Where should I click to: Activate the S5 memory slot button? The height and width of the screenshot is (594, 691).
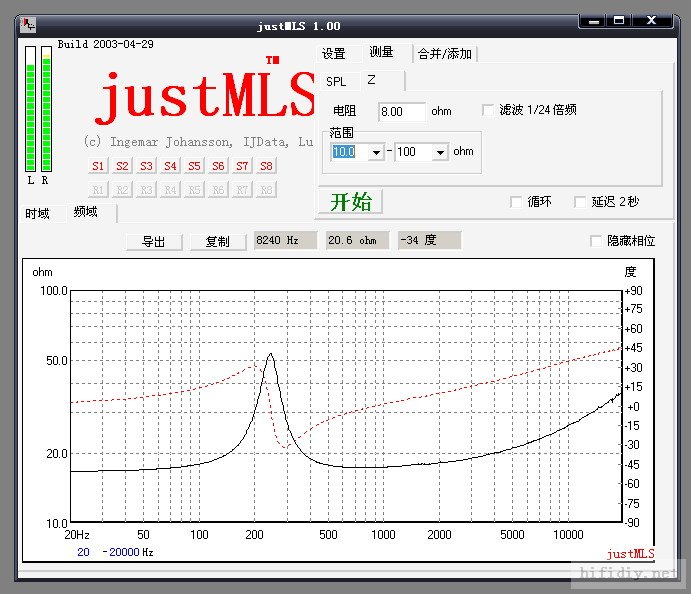pyautogui.click(x=194, y=166)
